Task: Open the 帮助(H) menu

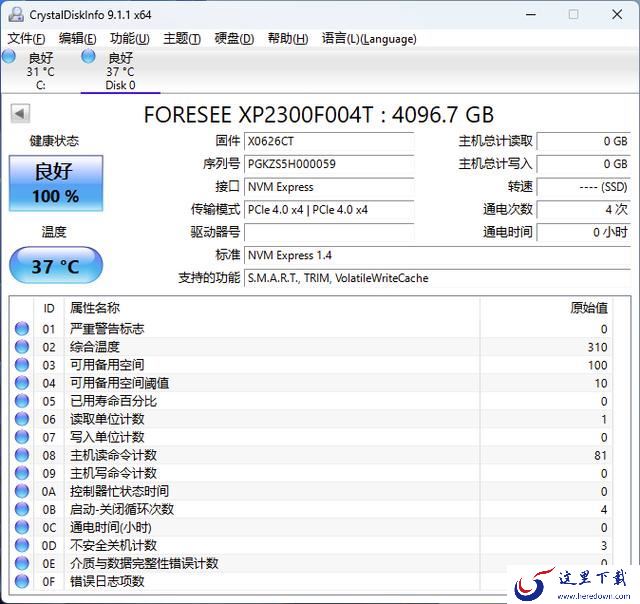Action: click(x=288, y=39)
